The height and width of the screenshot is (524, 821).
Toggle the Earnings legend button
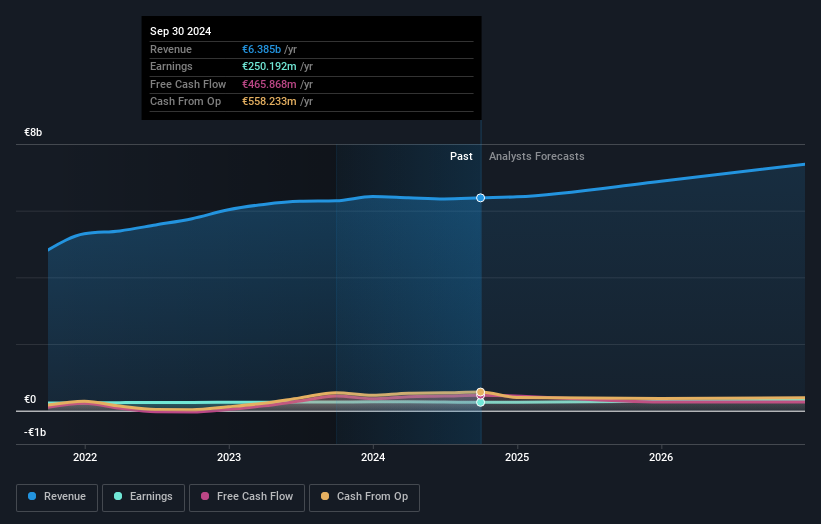(143, 497)
